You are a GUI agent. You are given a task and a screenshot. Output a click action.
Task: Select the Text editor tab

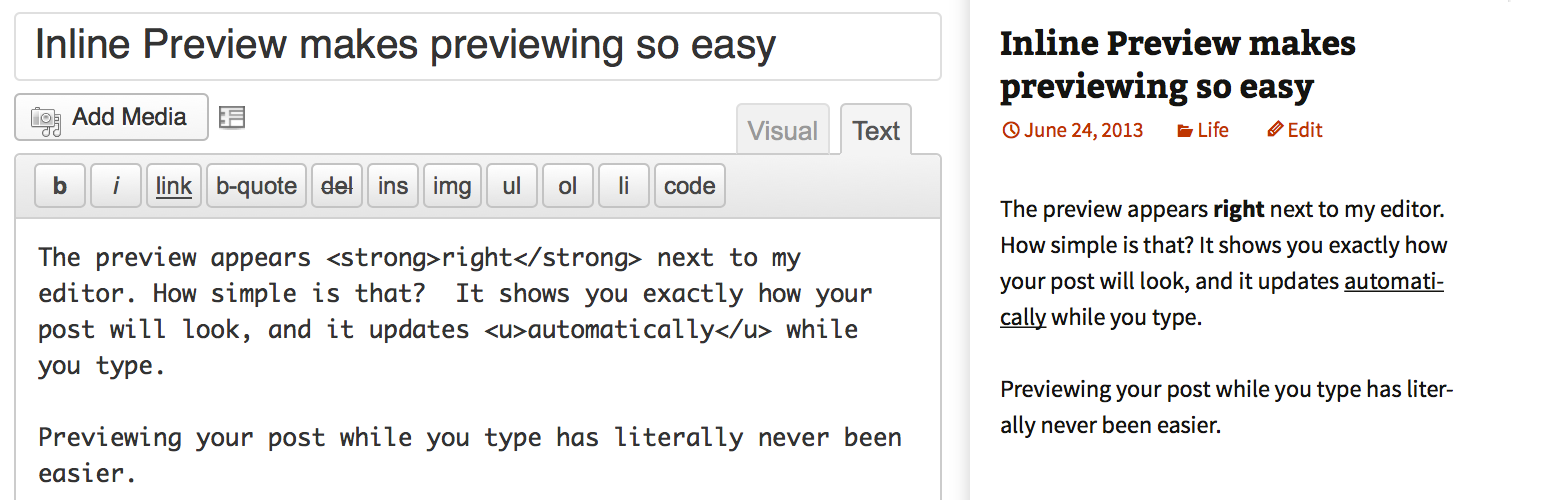(876, 130)
